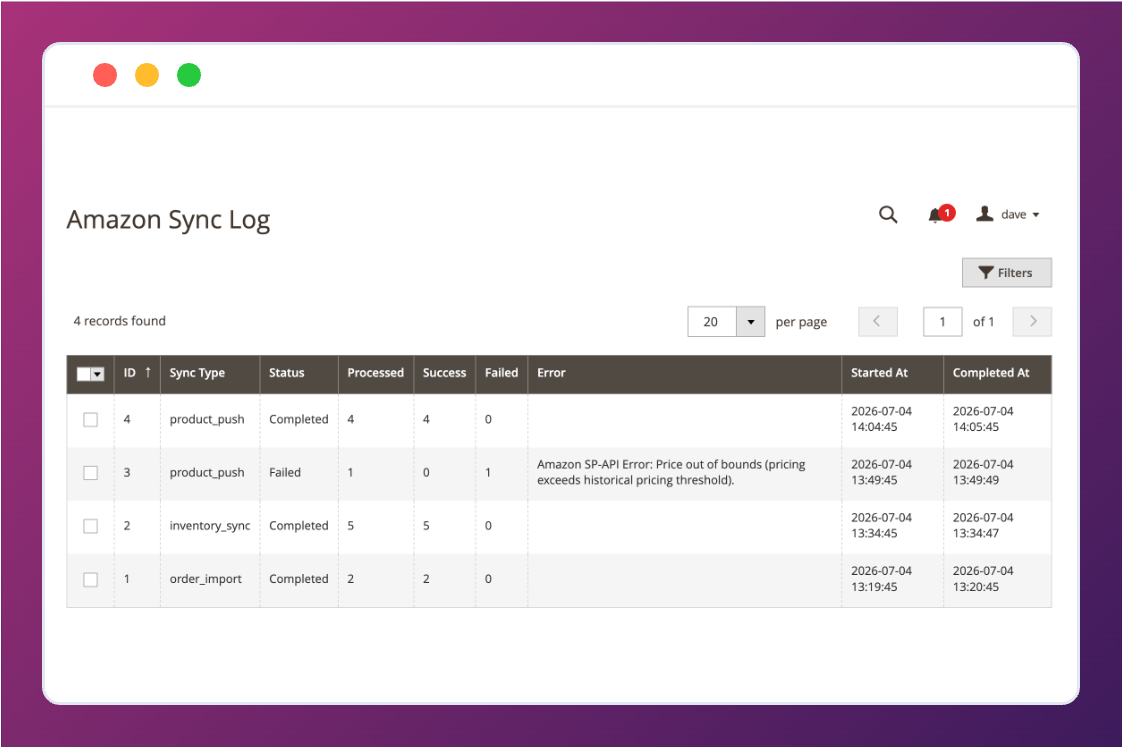Image resolution: width=1122 pixels, height=747 pixels.
Task: Sort by Processed column header
Action: tap(376, 373)
